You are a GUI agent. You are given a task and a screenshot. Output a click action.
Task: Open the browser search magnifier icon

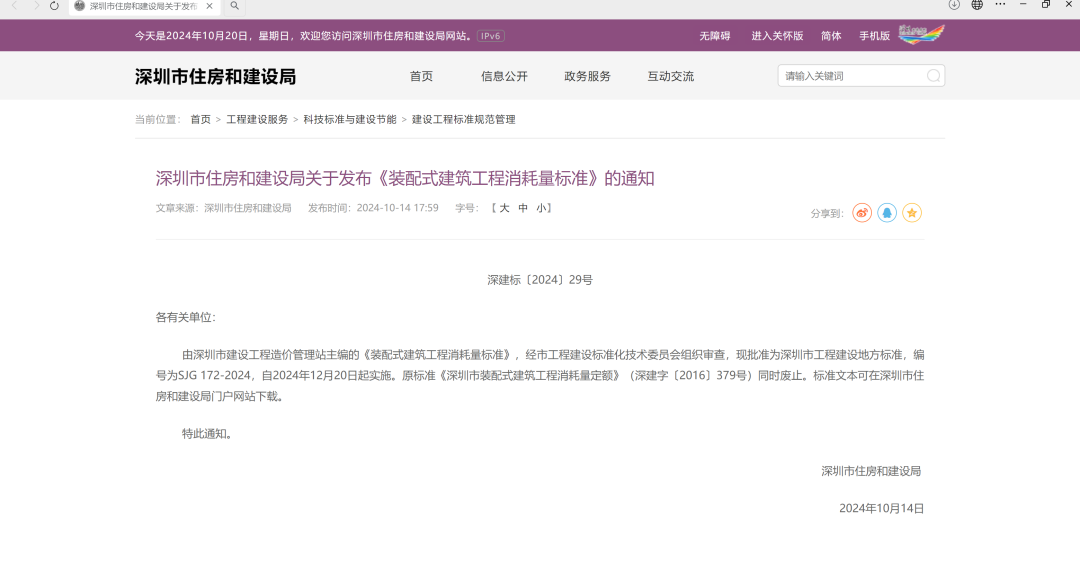(x=235, y=6)
